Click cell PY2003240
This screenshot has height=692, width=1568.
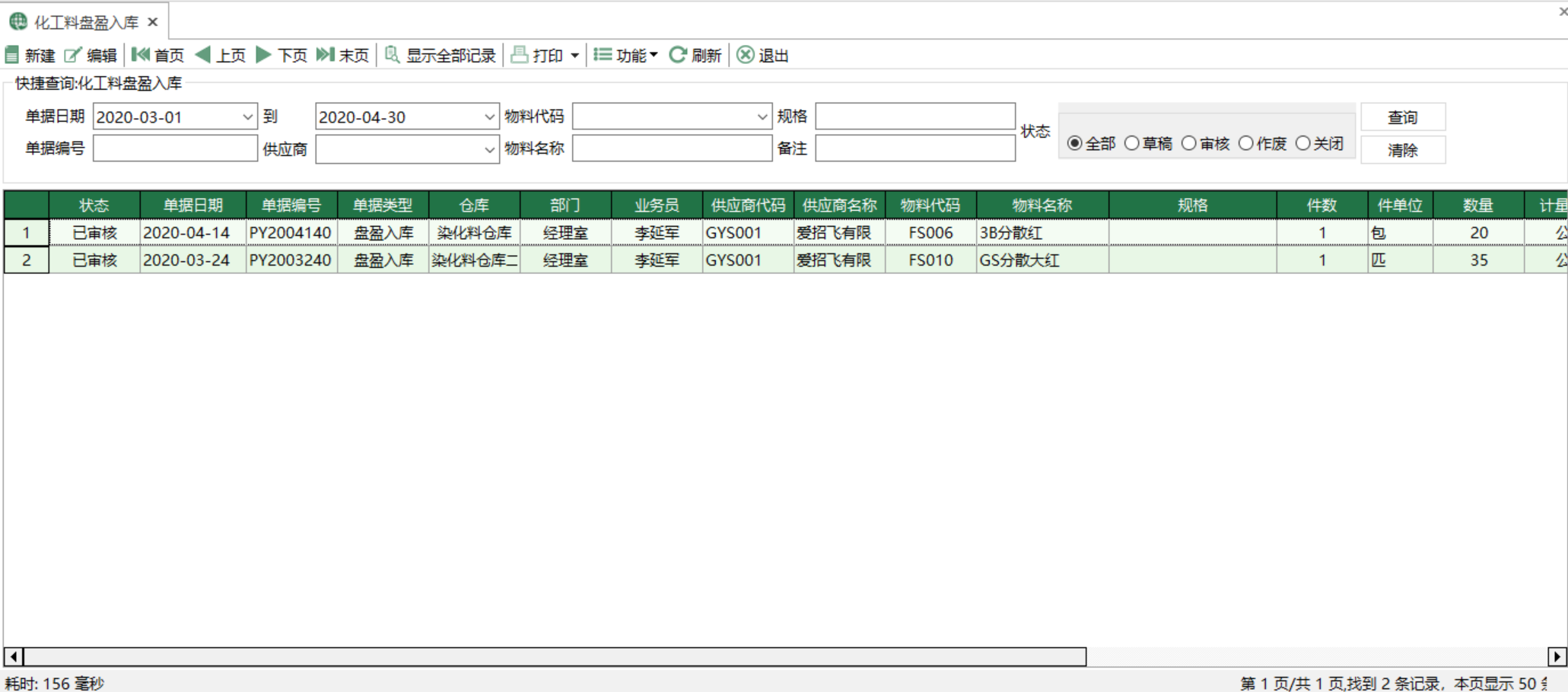(291, 260)
